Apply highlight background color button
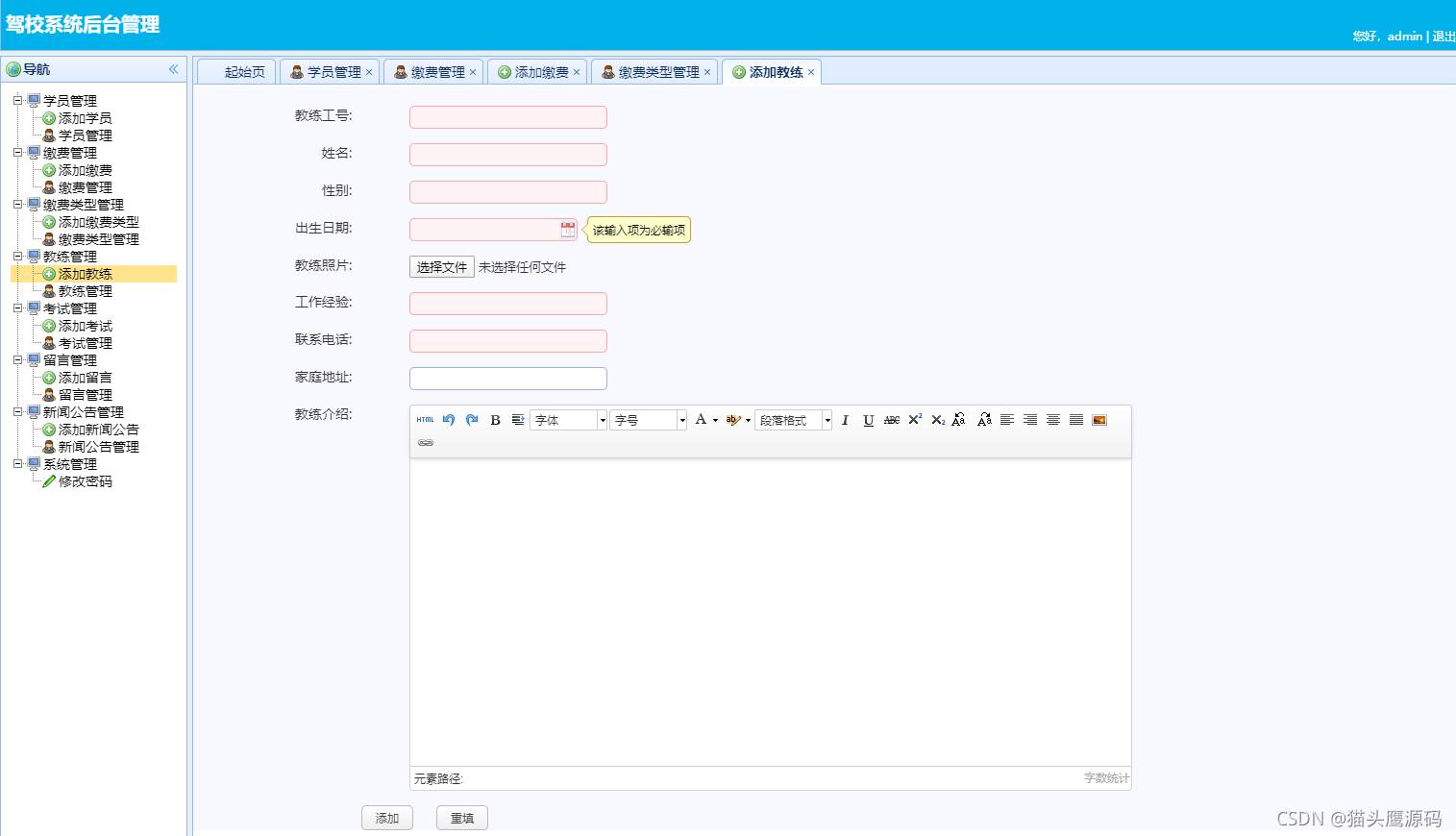1456x836 pixels. 733,420
